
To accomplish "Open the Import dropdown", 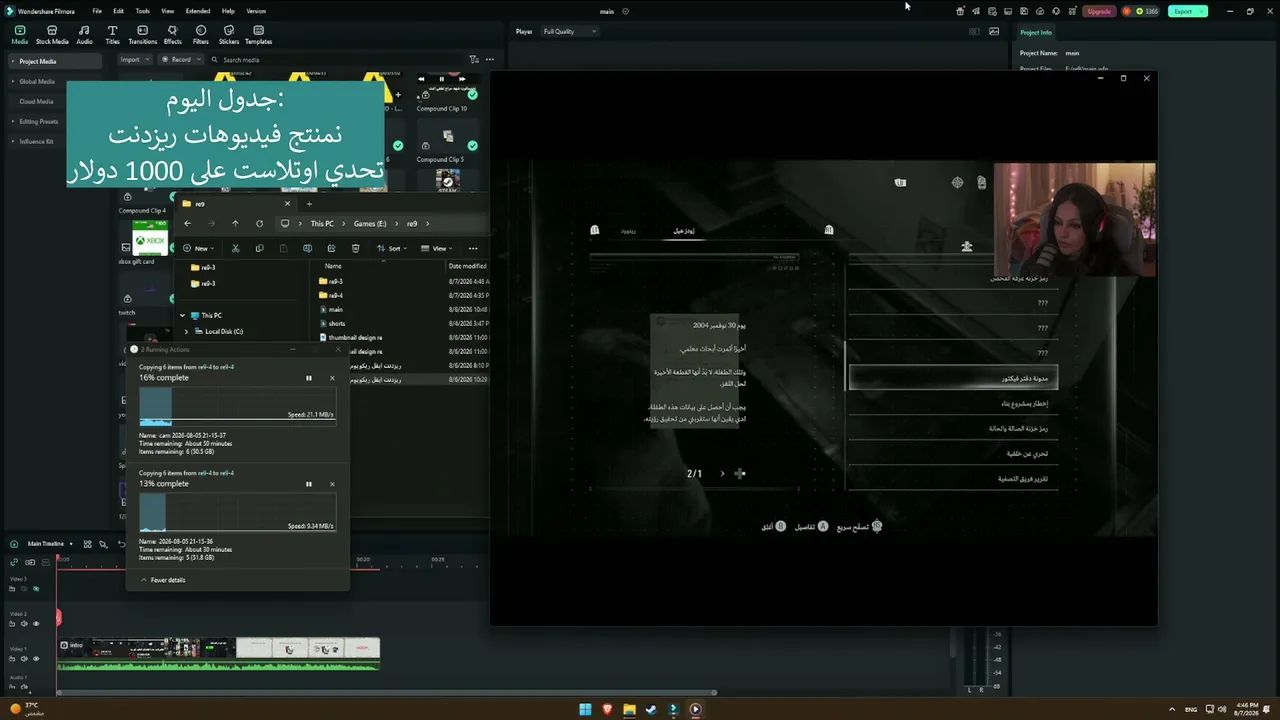I will click(x=133, y=60).
